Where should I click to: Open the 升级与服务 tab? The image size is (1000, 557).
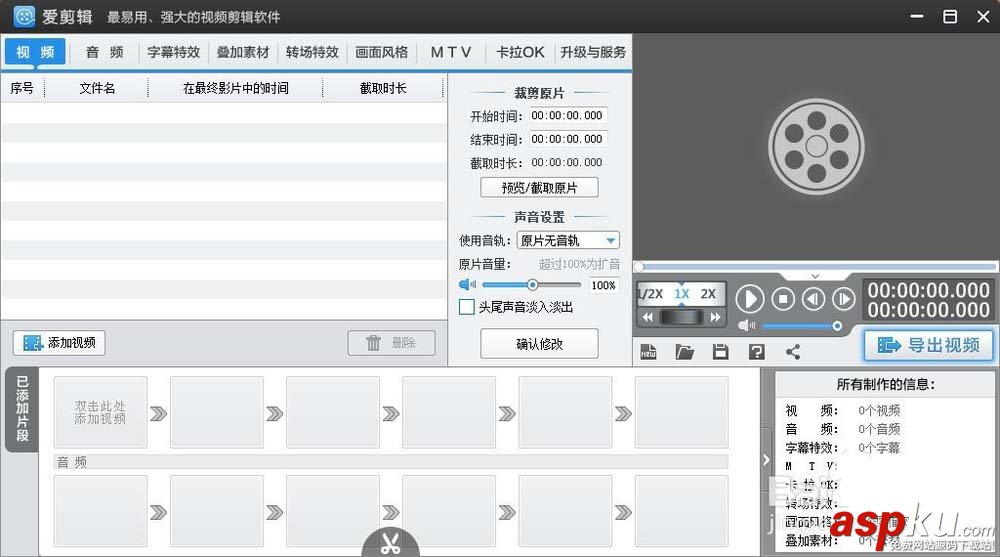click(x=593, y=52)
